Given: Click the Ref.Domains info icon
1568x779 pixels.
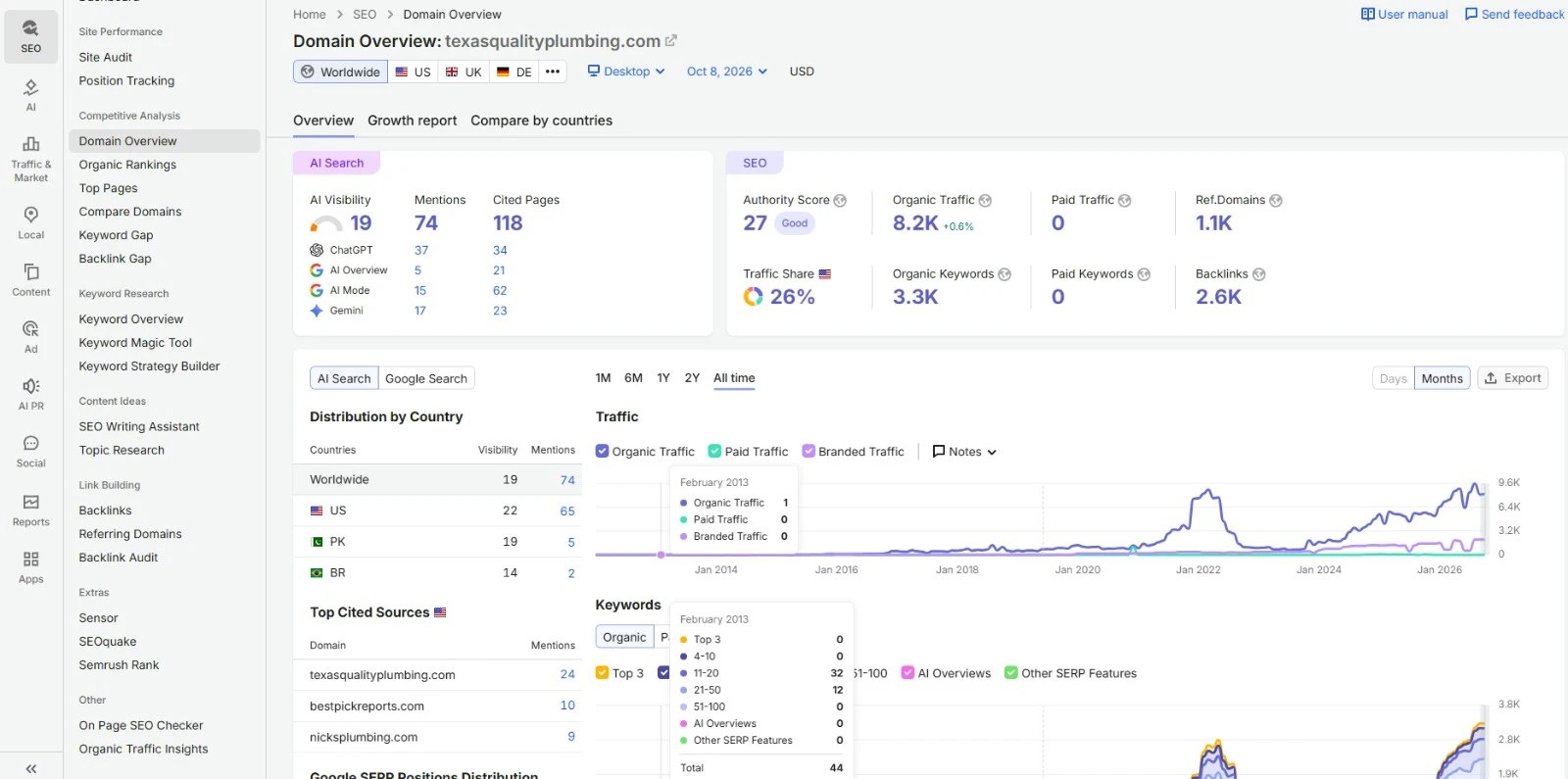Looking at the screenshot, I should coord(1276,200).
